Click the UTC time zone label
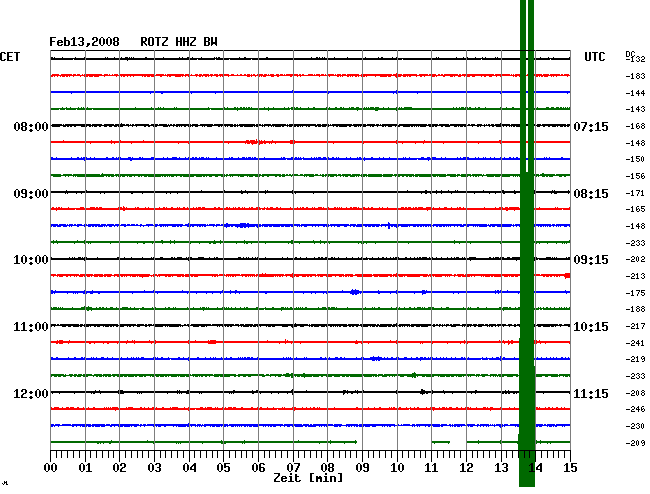650x494 pixels. (x=594, y=57)
